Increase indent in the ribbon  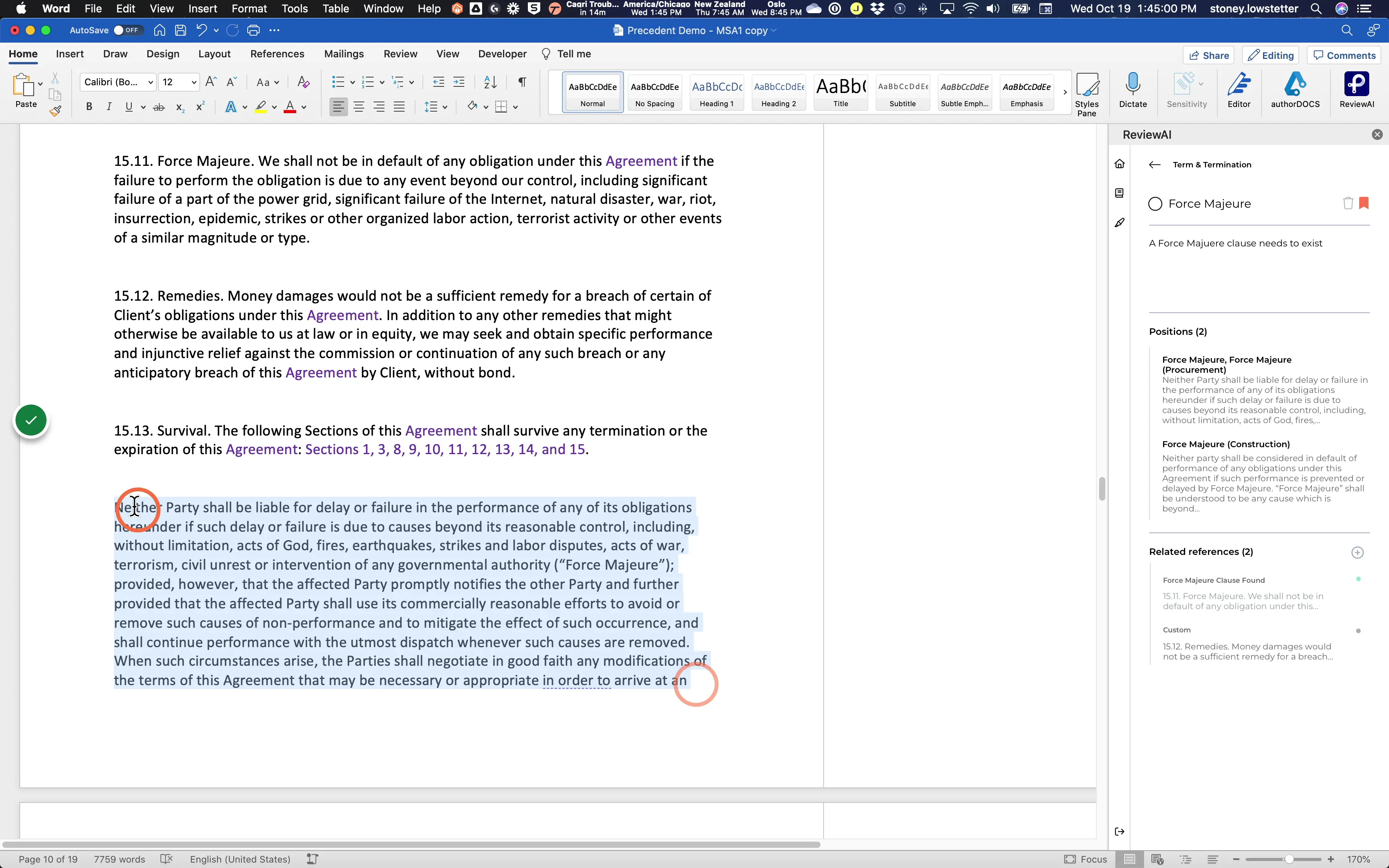[x=458, y=82]
